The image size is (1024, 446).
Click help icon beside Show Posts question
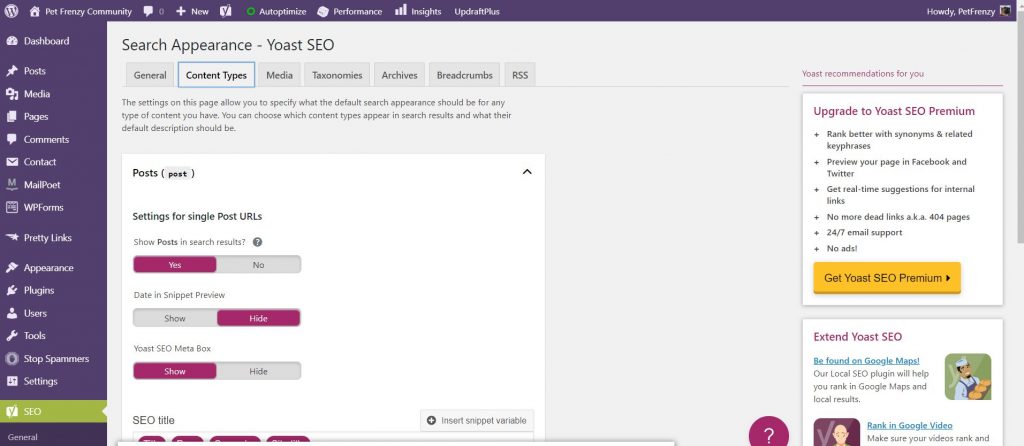[x=257, y=242]
